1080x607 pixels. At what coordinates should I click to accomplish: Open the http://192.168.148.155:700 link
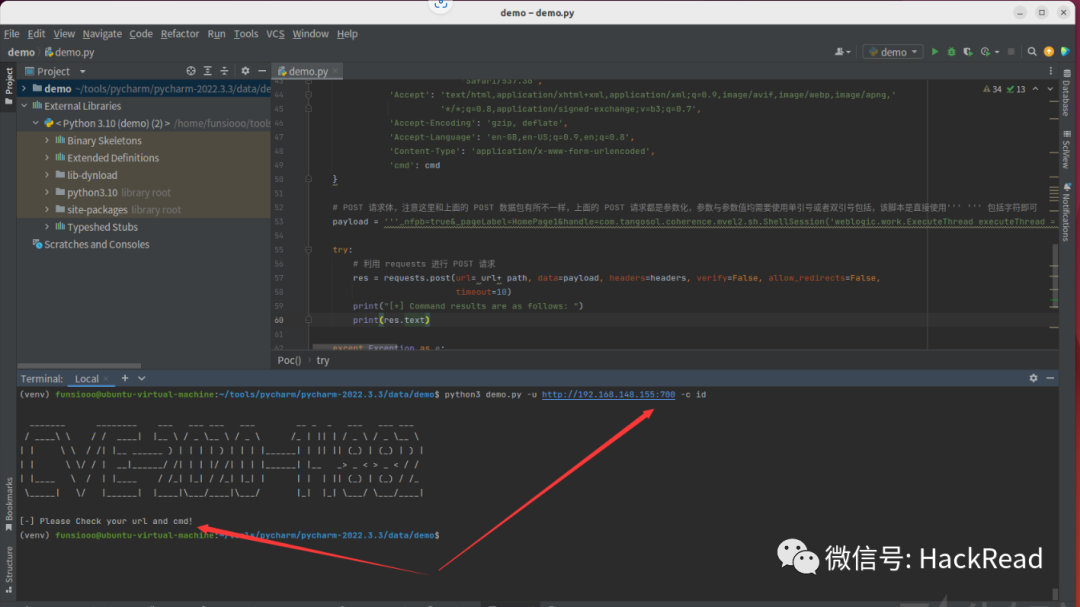click(x=608, y=395)
